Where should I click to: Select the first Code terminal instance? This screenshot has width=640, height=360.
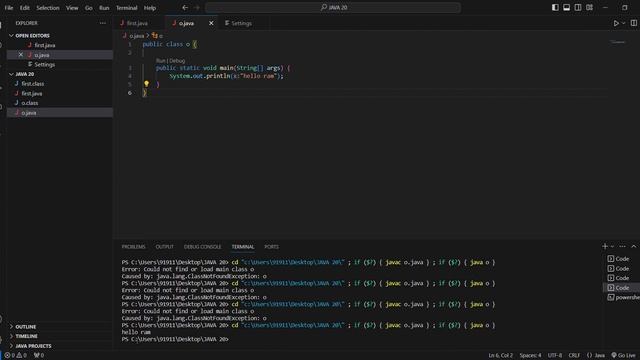[621, 259]
